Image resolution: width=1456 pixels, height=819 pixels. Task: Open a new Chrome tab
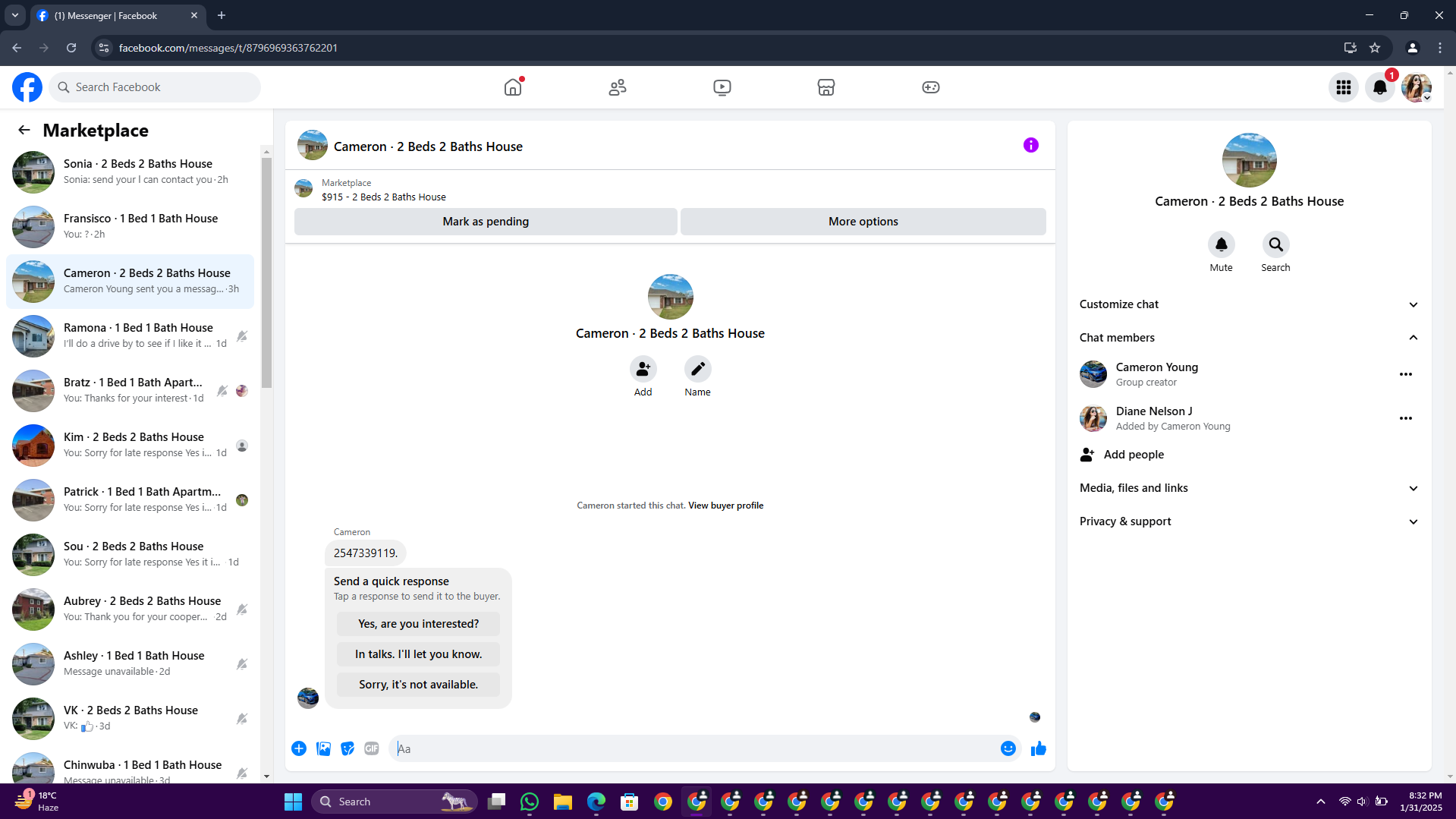[x=222, y=15]
